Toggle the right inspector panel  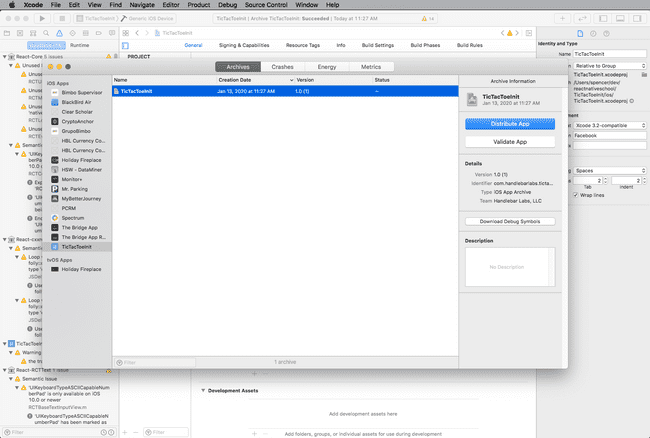click(x=637, y=18)
